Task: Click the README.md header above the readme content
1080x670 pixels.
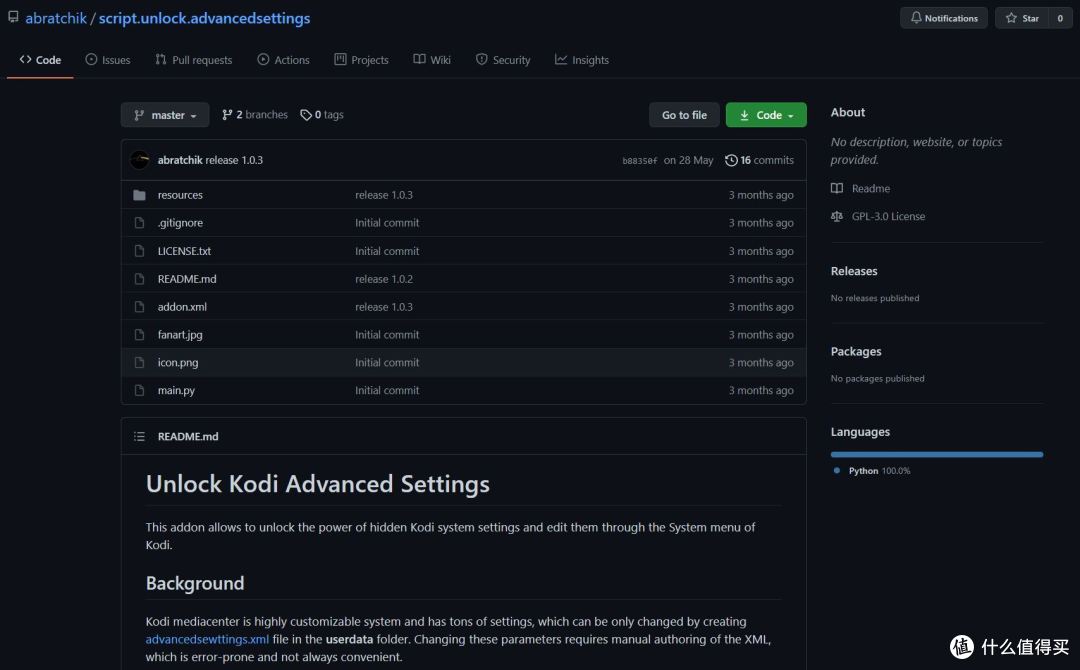Action: click(x=187, y=436)
